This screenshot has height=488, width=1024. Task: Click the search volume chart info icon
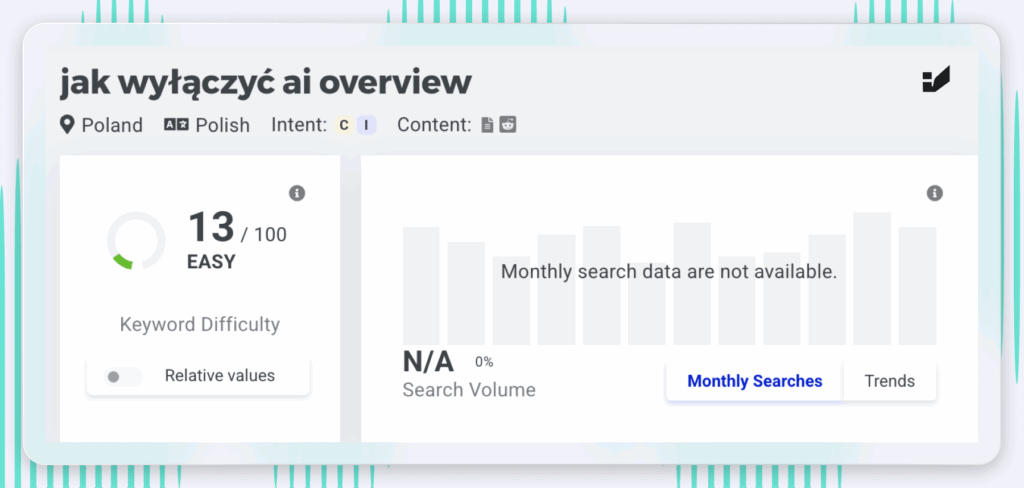(x=935, y=193)
